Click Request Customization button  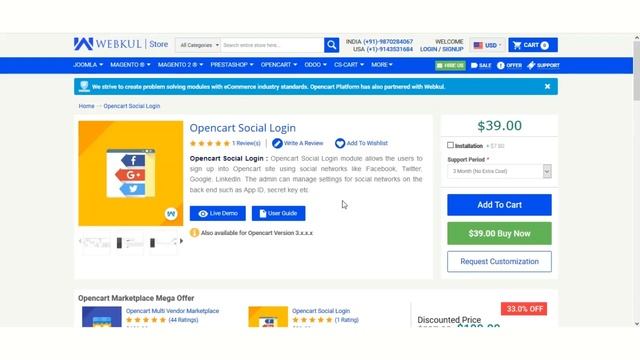499,262
